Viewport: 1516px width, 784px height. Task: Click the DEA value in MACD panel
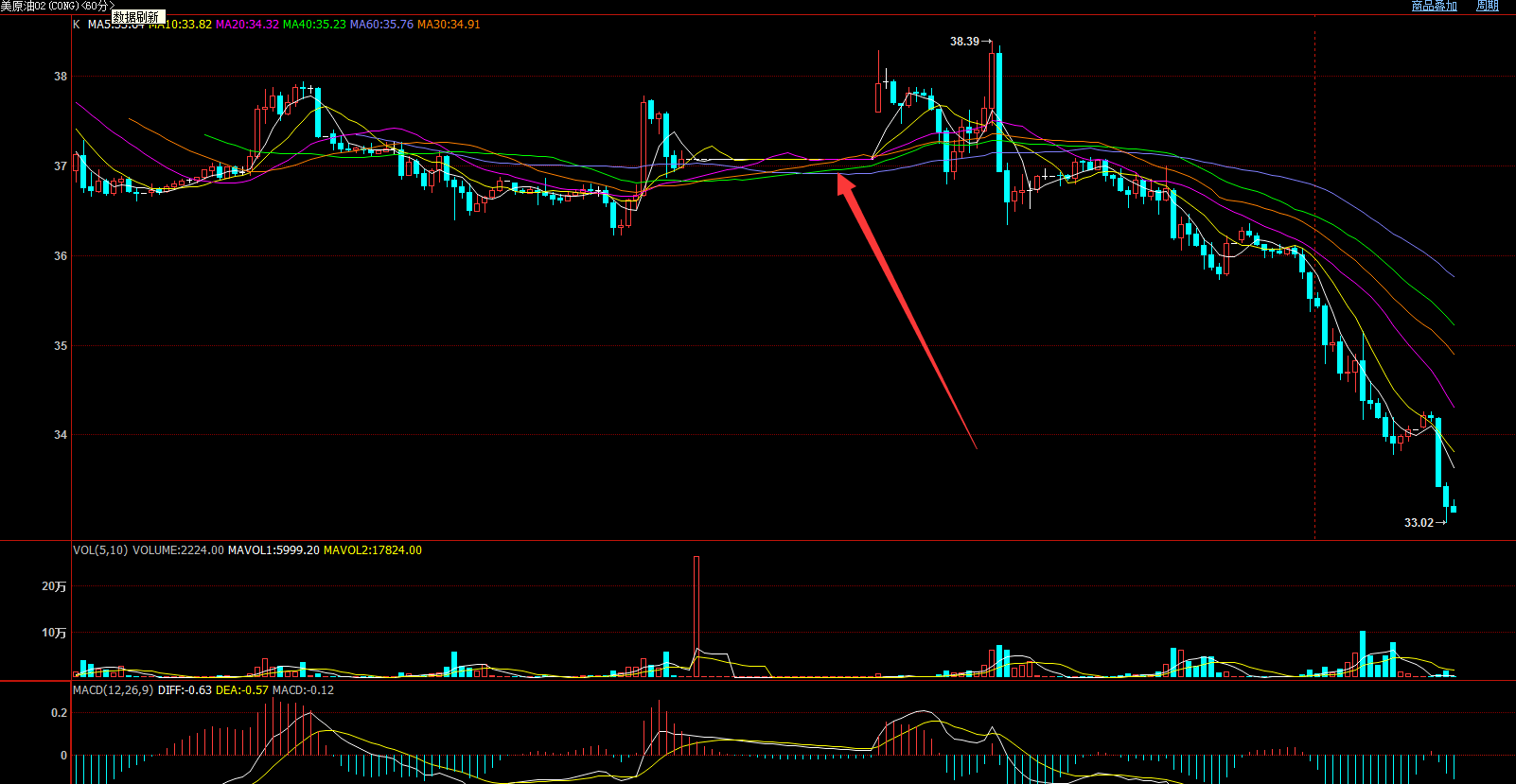[x=242, y=690]
